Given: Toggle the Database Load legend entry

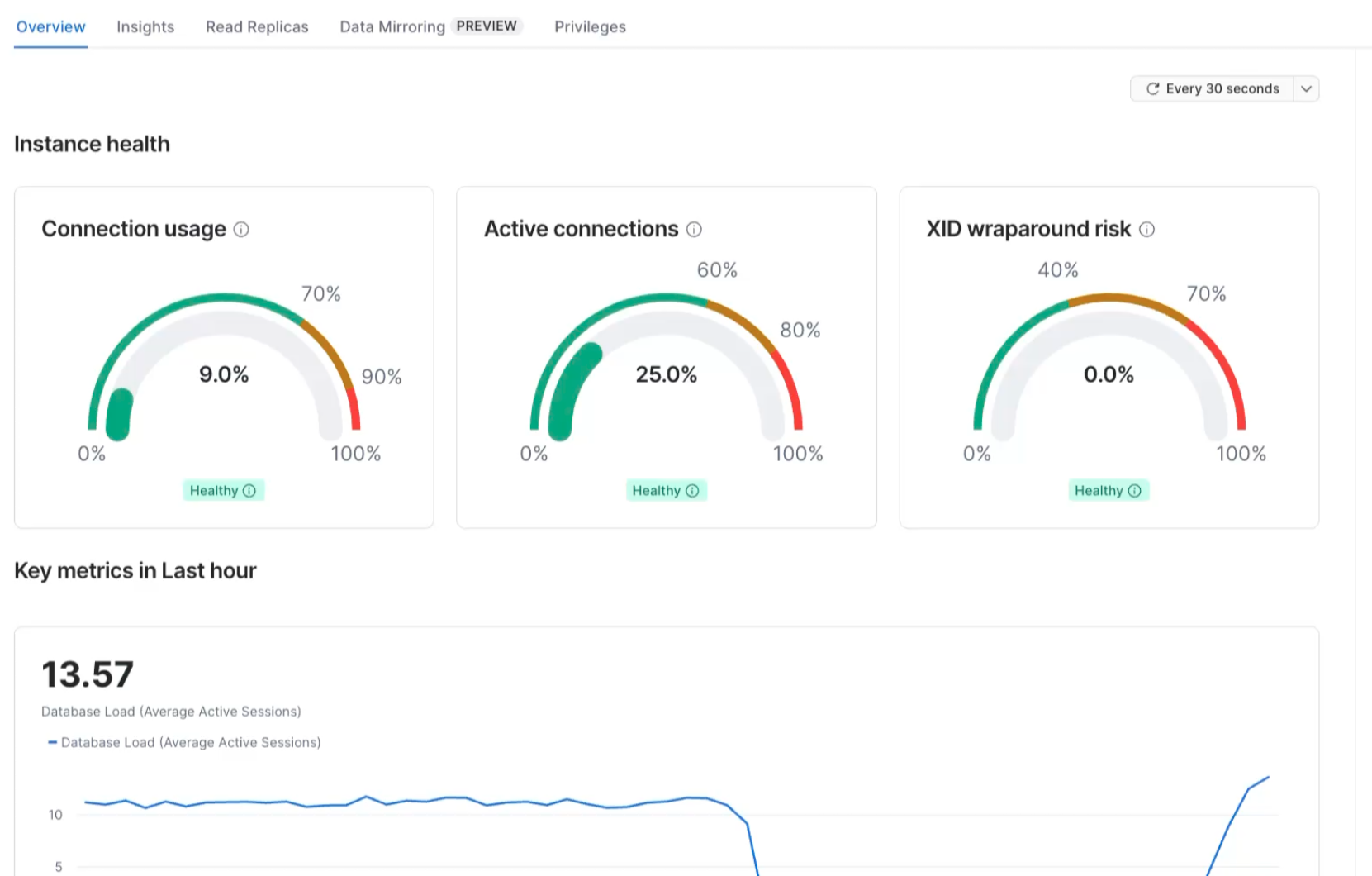Looking at the screenshot, I should 184,742.
